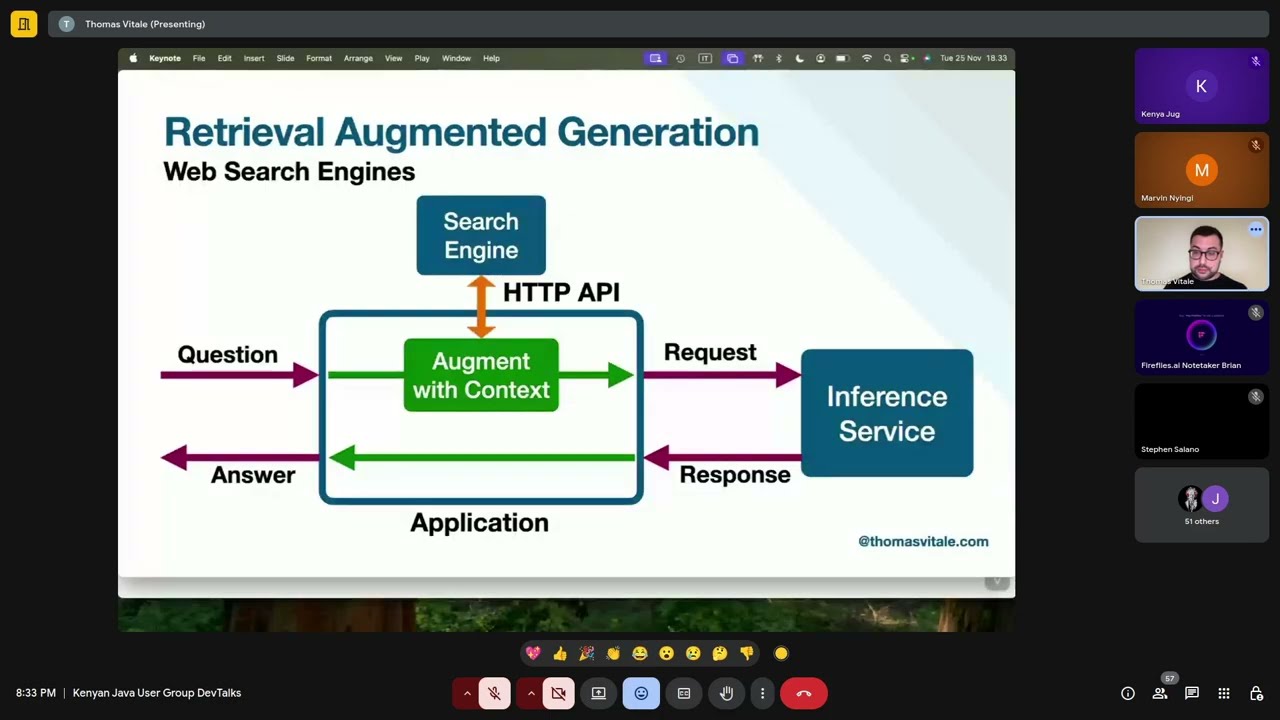The height and width of the screenshot is (720, 1280).
Task: Open the Format menu in shared Keynote
Action: tap(319, 58)
